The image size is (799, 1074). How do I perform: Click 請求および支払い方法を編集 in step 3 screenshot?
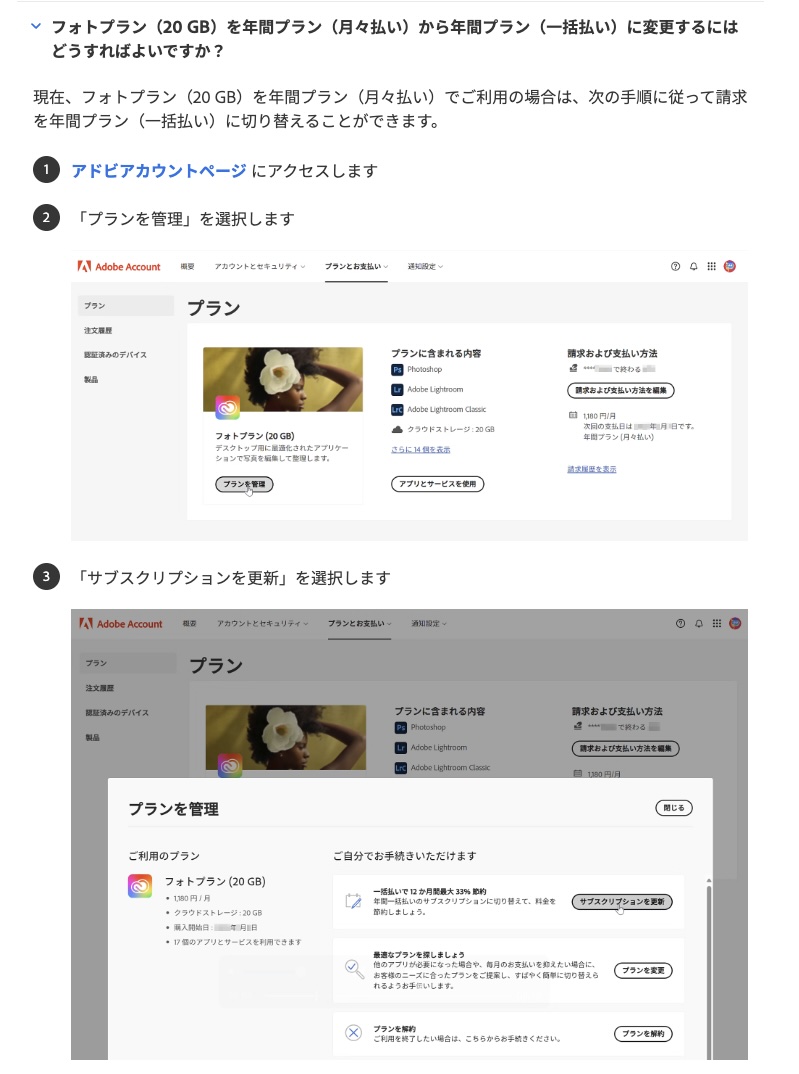tap(625, 749)
